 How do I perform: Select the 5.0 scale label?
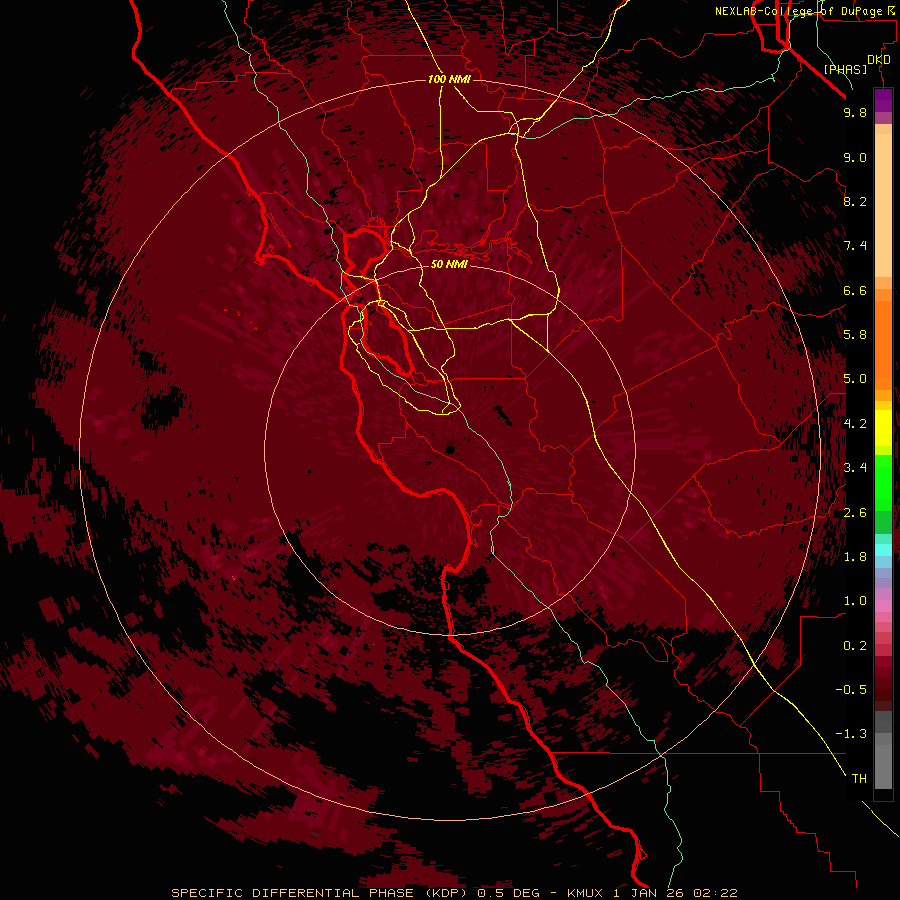pos(855,379)
